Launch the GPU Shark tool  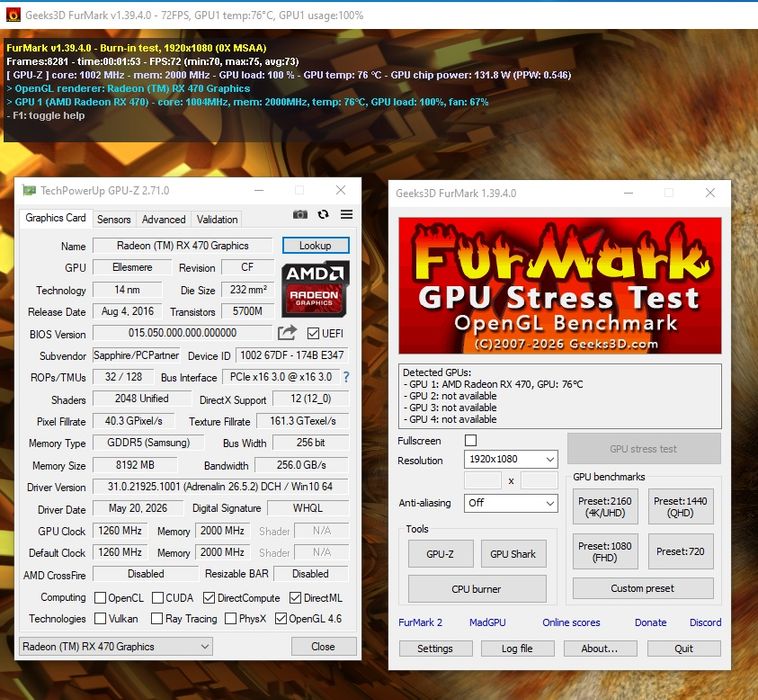pos(513,554)
